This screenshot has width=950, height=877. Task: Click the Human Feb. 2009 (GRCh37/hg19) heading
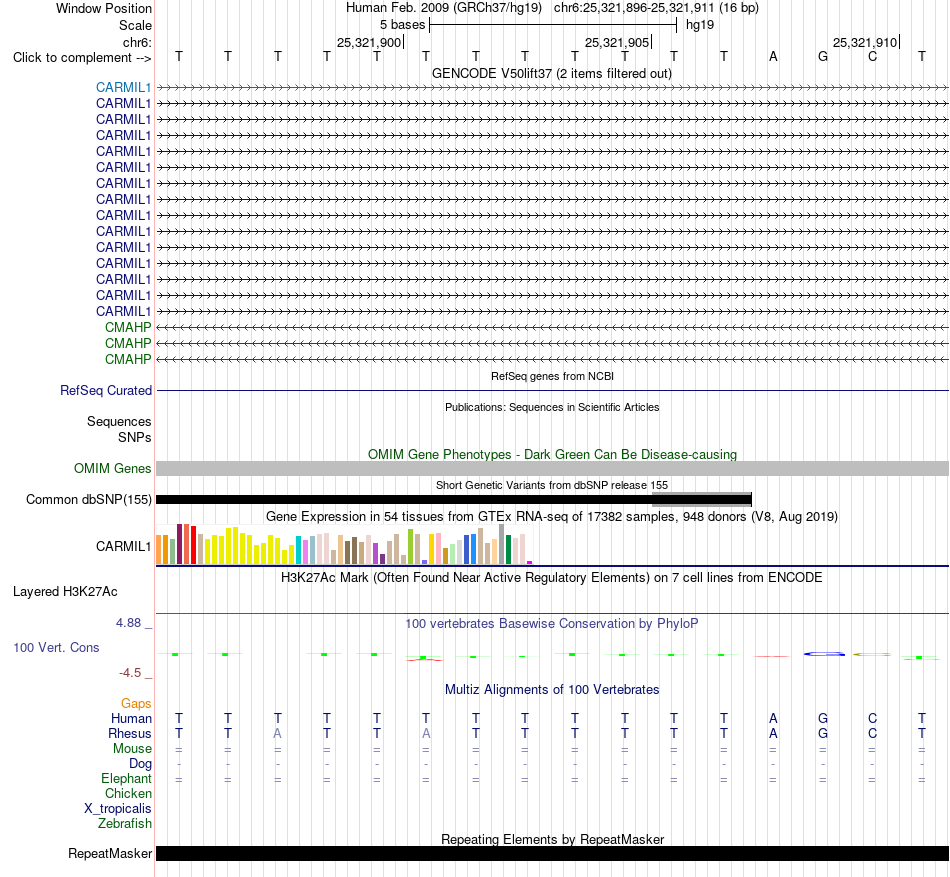(443, 8)
